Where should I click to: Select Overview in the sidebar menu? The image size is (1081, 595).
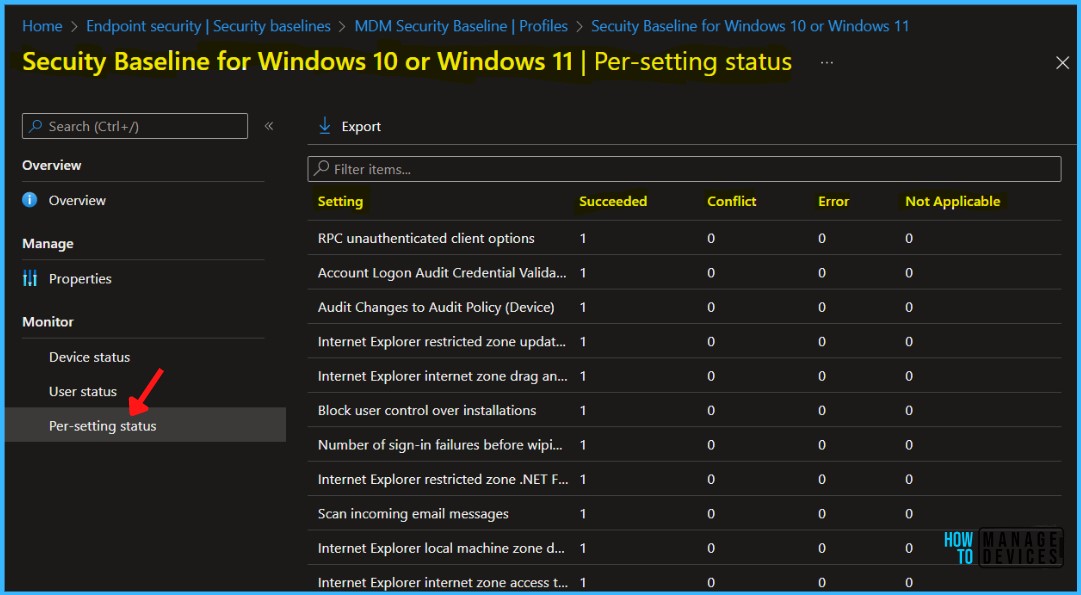77,200
